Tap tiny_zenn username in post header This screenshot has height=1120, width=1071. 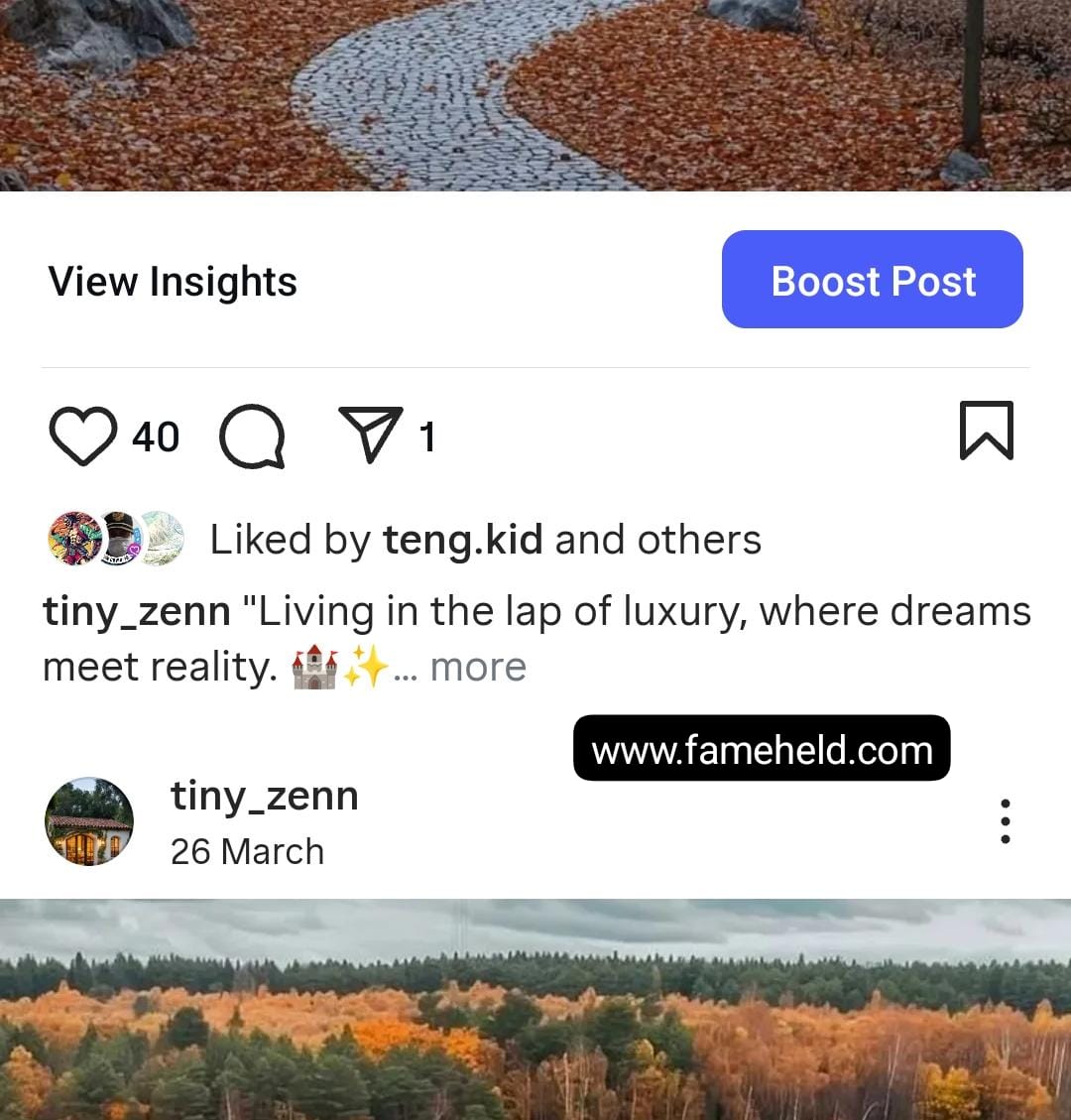point(264,796)
